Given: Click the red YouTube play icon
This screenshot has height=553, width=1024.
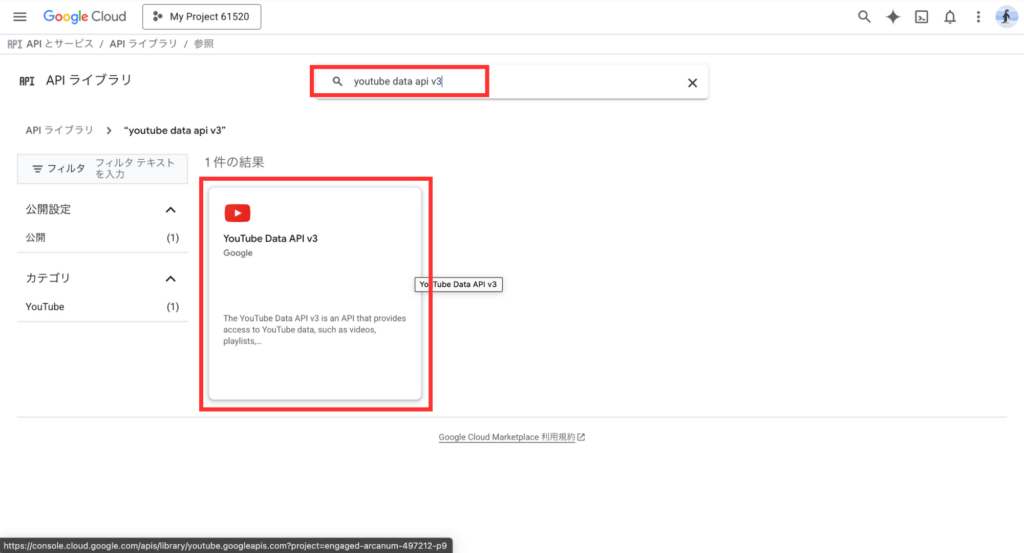Looking at the screenshot, I should [237, 213].
